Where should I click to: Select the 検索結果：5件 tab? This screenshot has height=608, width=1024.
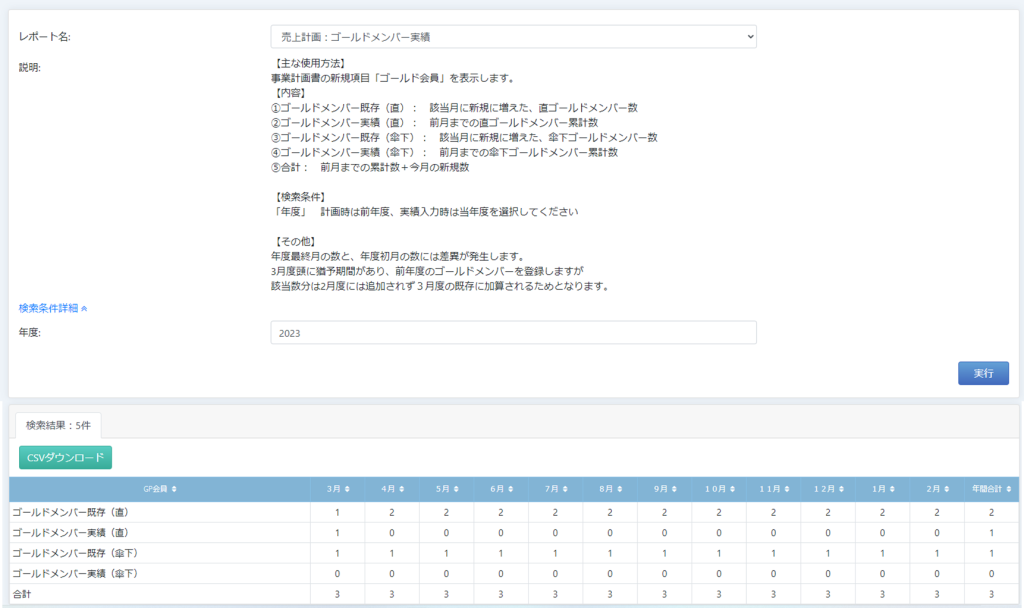click(57, 424)
